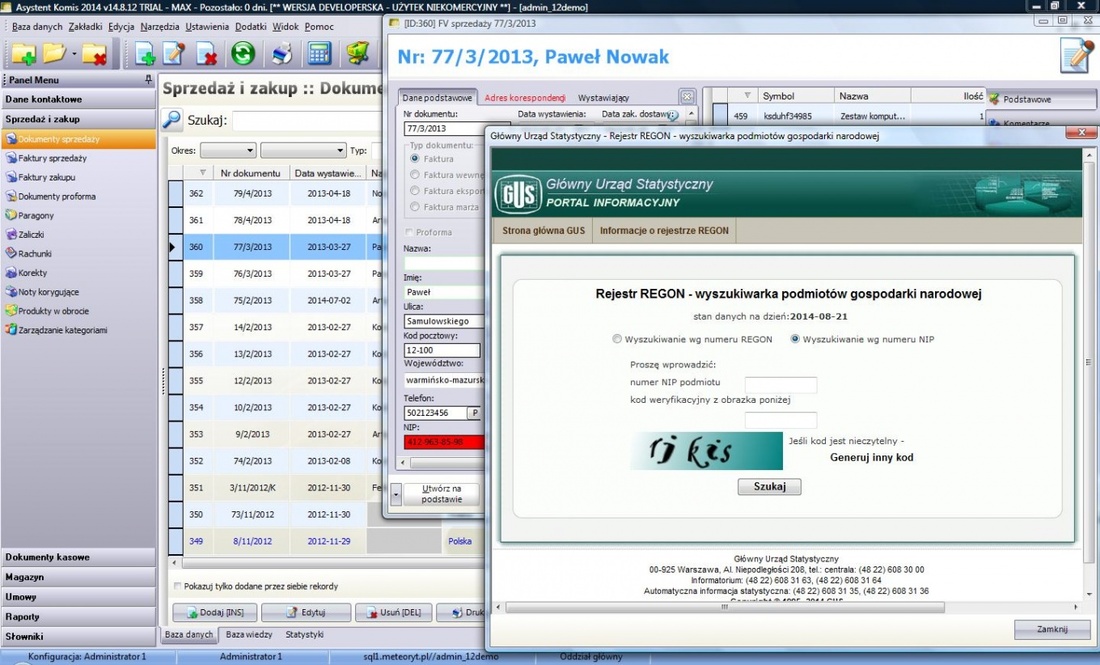This screenshot has width=1100, height=665.
Task: Open the dropdown arrow next to folder icon
Action: coord(74,54)
